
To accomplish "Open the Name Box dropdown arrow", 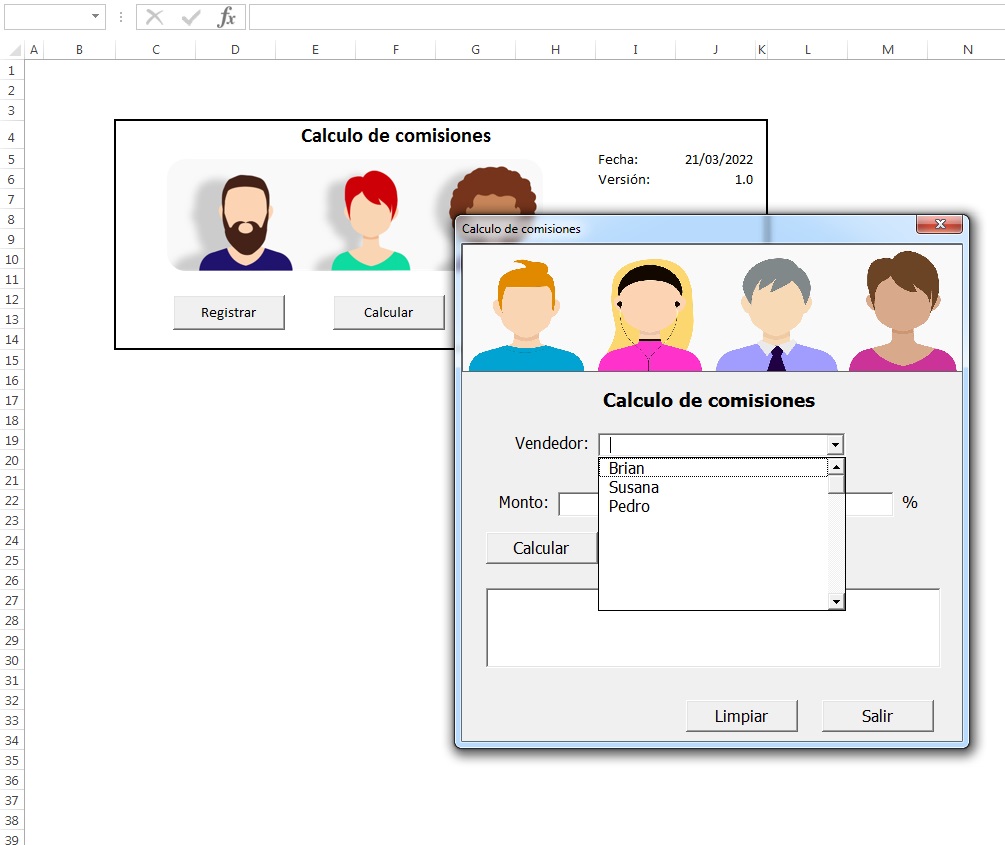I will click(95, 16).
